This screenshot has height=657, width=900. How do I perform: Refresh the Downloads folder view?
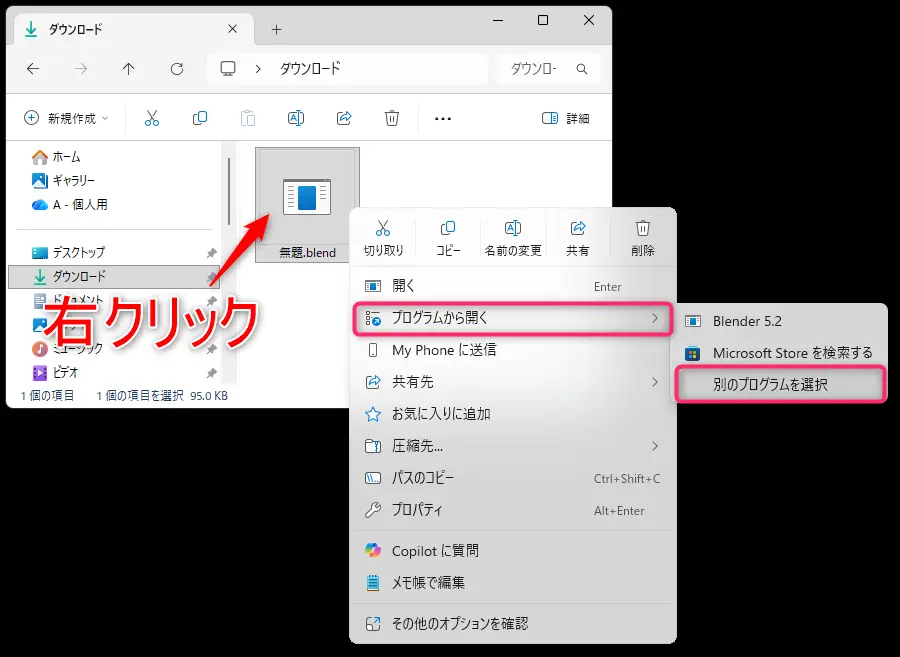pyautogui.click(x=177, y=69)
